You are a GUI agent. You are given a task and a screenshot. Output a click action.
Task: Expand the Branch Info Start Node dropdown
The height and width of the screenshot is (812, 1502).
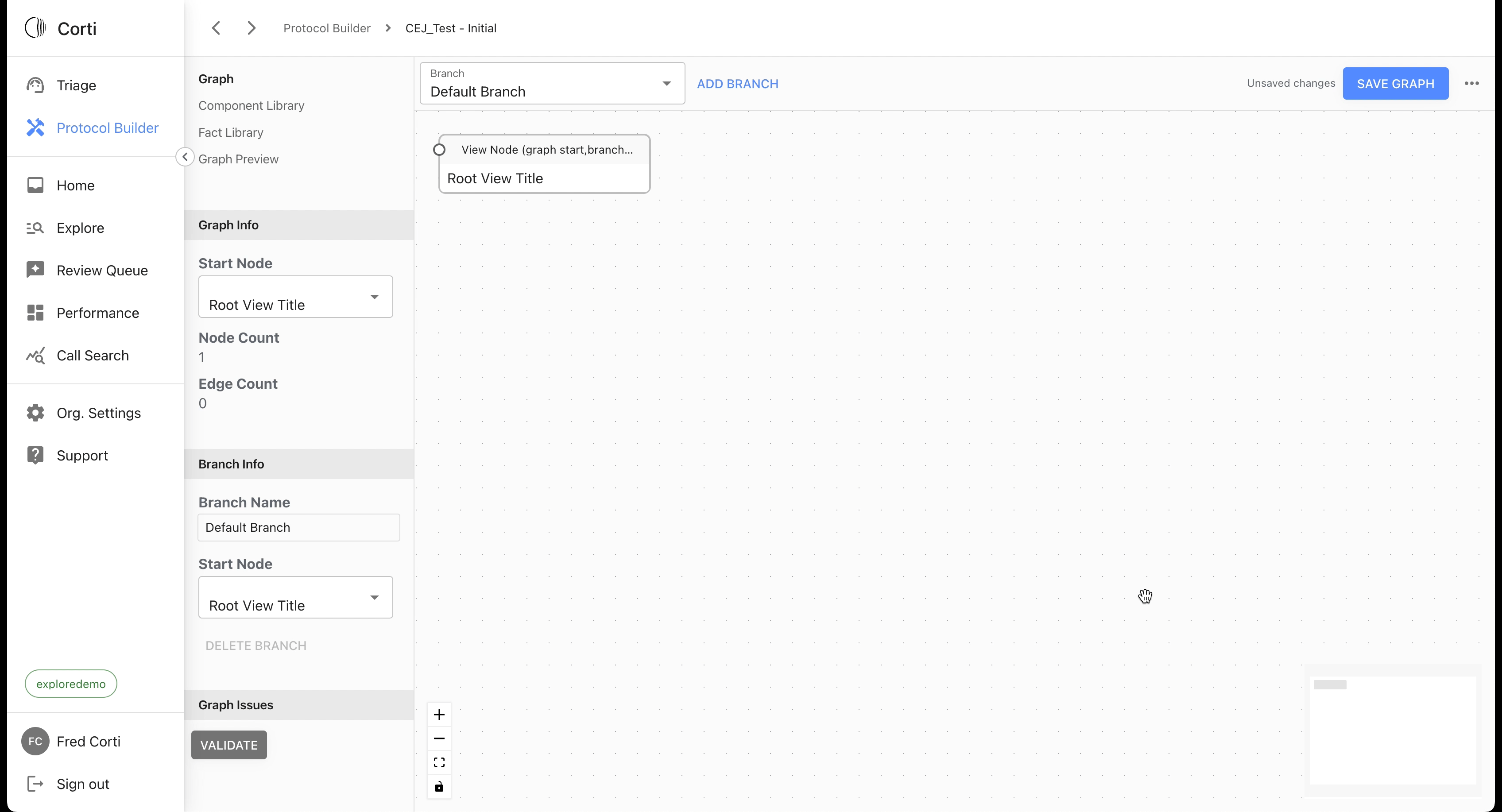point(295,597)
